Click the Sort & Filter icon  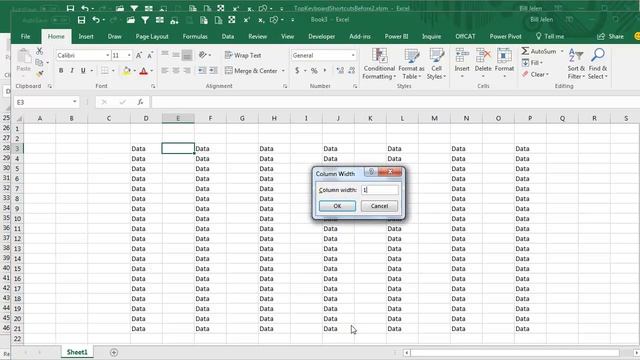coord(576,55)
